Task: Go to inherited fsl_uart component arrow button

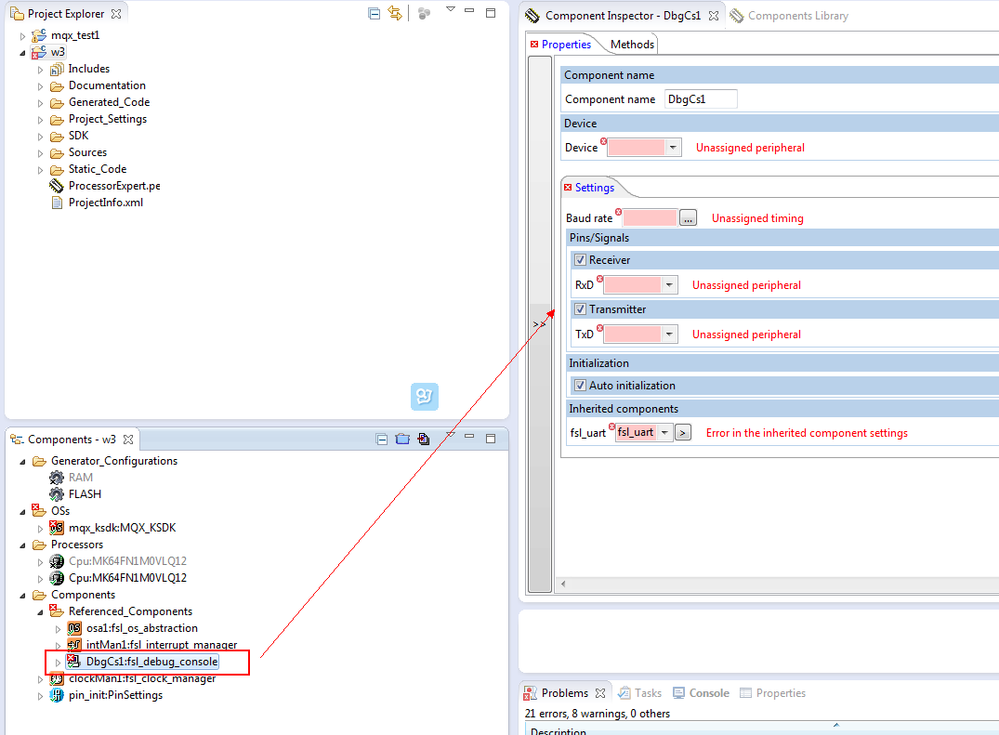Action: (683, 432)
